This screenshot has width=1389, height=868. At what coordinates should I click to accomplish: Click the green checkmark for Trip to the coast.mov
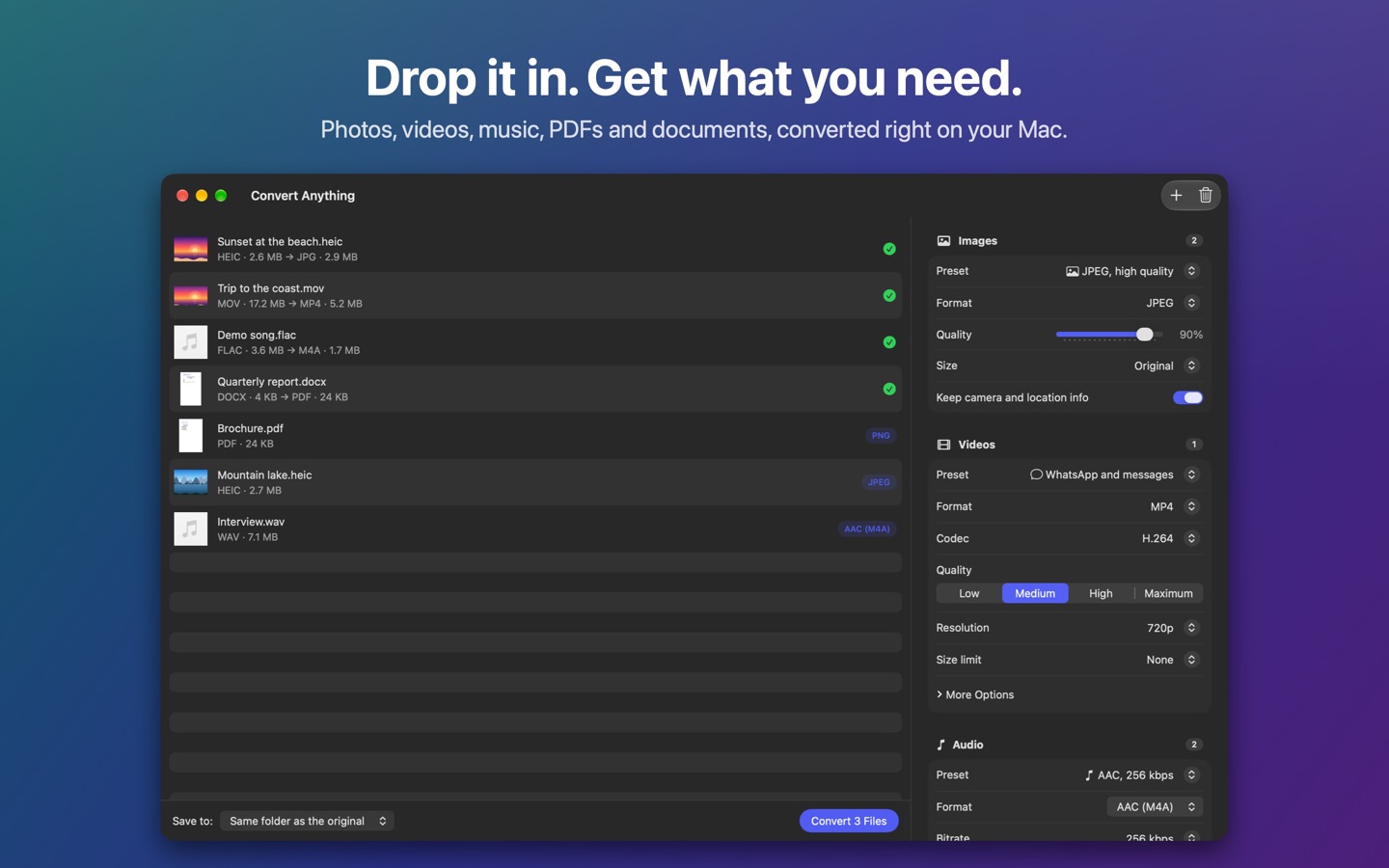point(889,296)
